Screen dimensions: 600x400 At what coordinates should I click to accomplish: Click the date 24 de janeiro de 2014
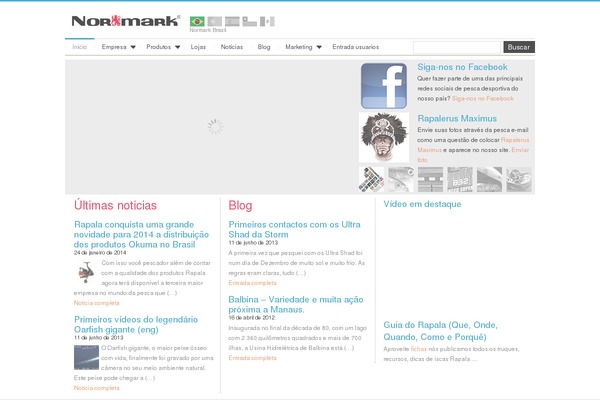(x=100, y=253)
